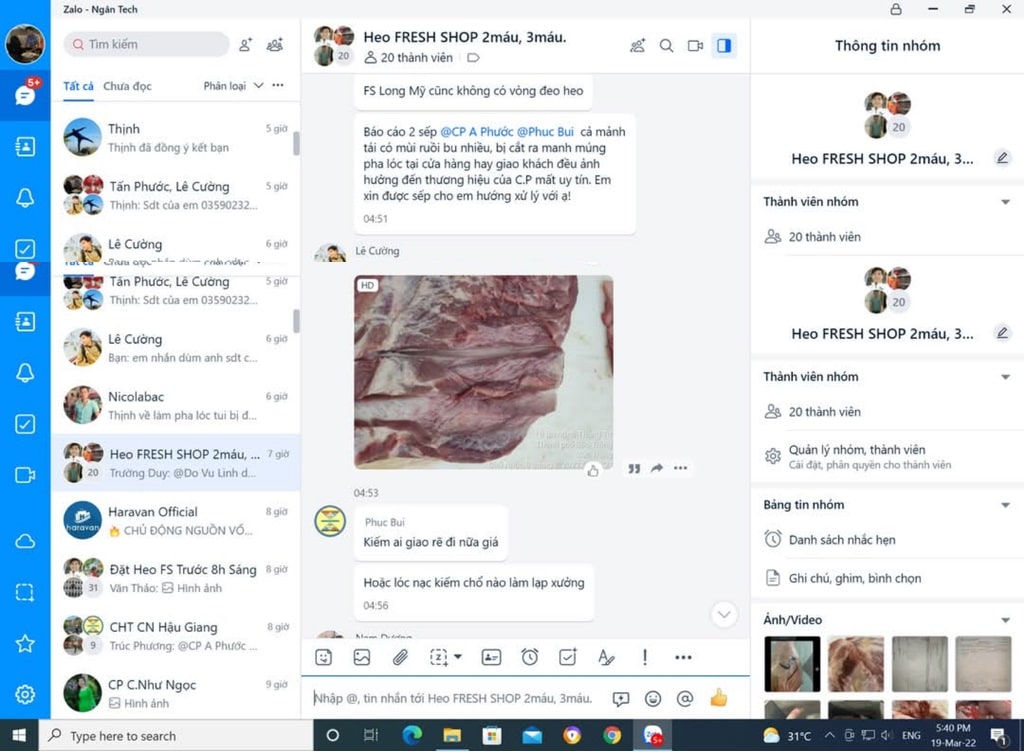The width and height of the screenshot is (1024, 752).
Task: Open Cloud storage from the left sidebar
Action: (x=25, y=541)
